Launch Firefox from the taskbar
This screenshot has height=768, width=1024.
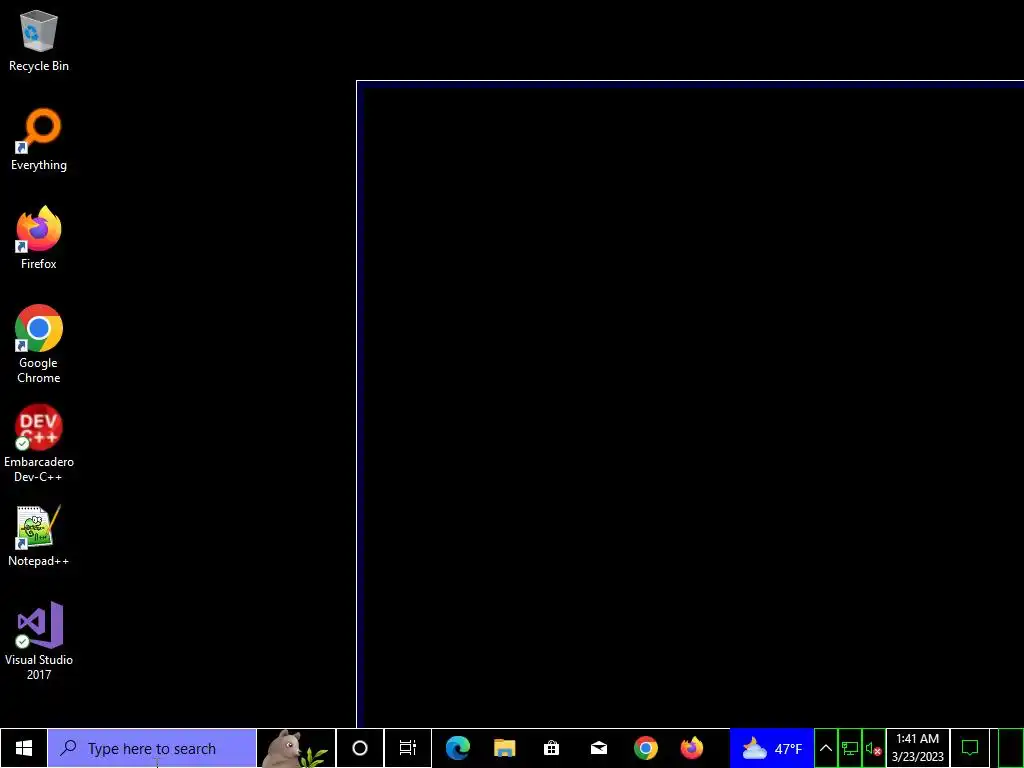(692, 748)
